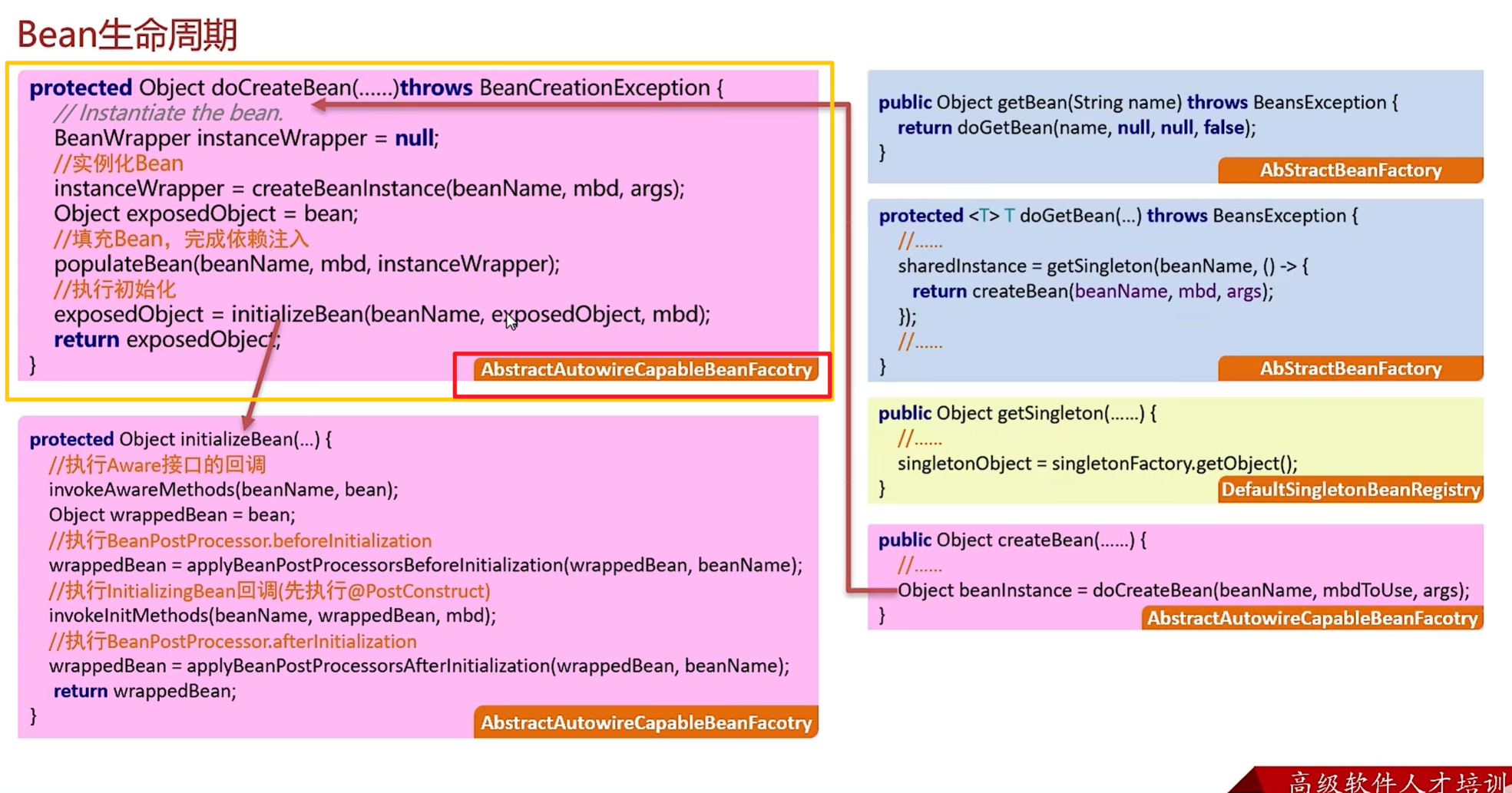Click the invokeAwareMethods code line
The height and width of the screenshot is (793, 1512).
pos(223,490)
